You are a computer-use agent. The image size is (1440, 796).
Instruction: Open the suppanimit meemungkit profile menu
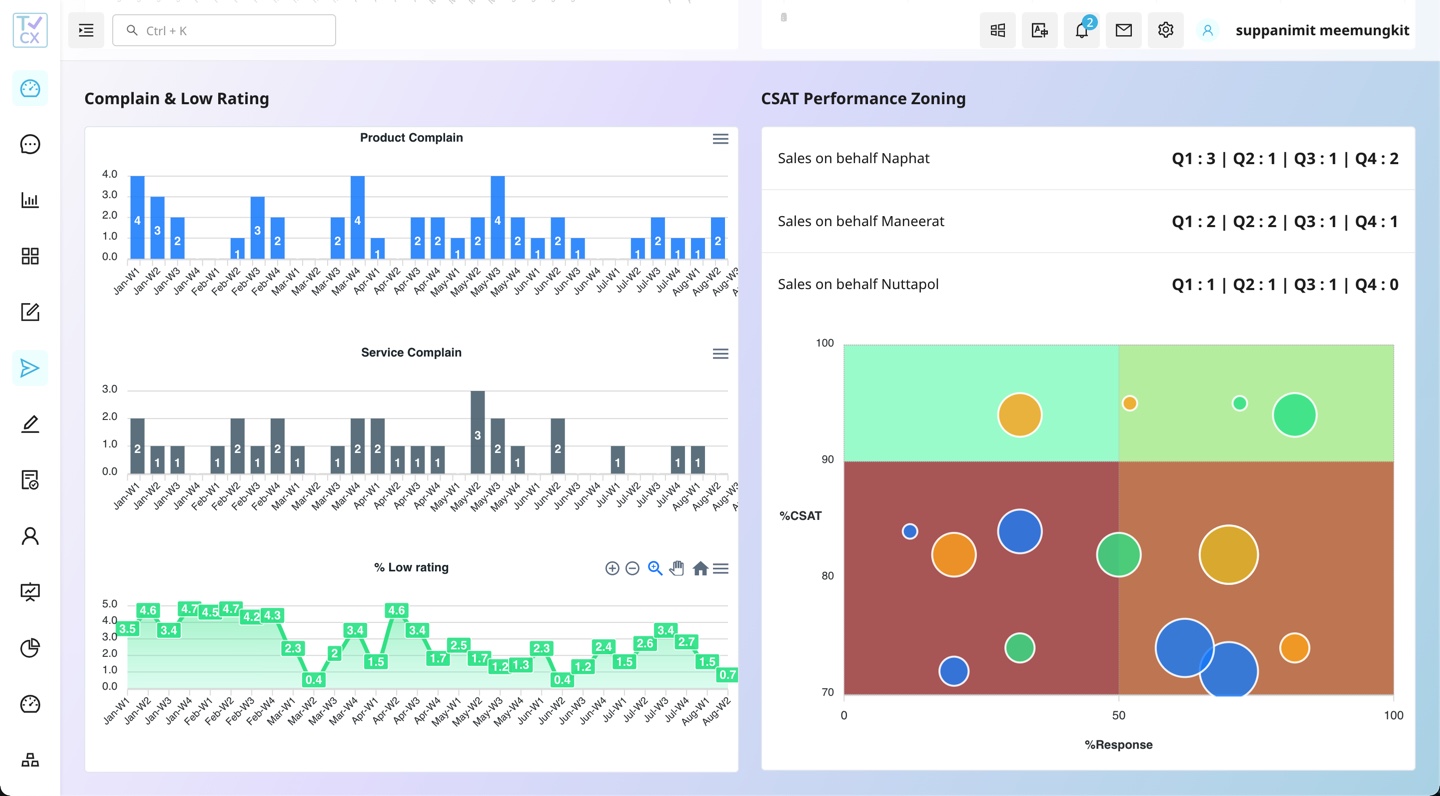click(x=1322, y=30)
